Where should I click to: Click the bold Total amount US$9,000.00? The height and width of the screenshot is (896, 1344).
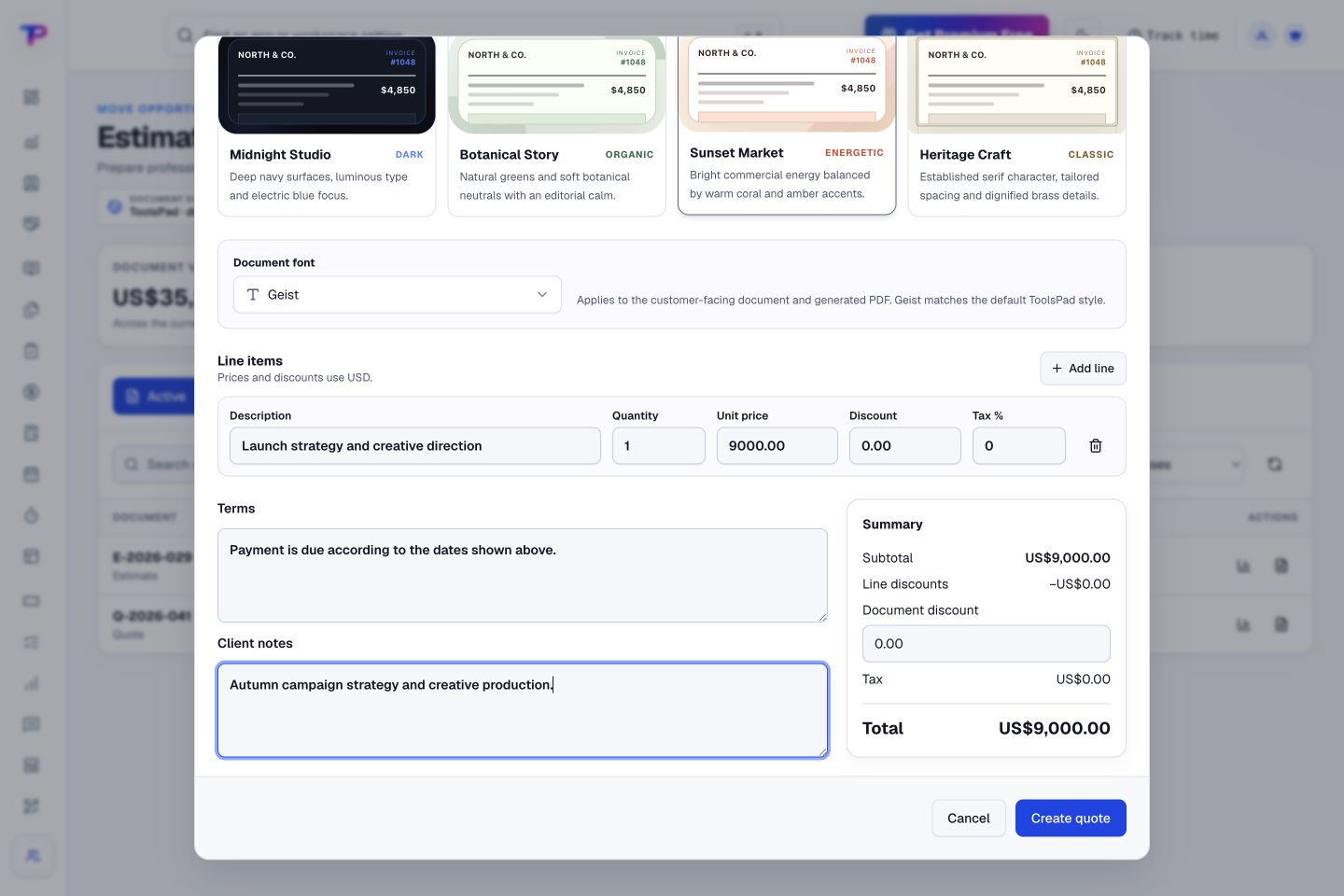(1055, 729)
